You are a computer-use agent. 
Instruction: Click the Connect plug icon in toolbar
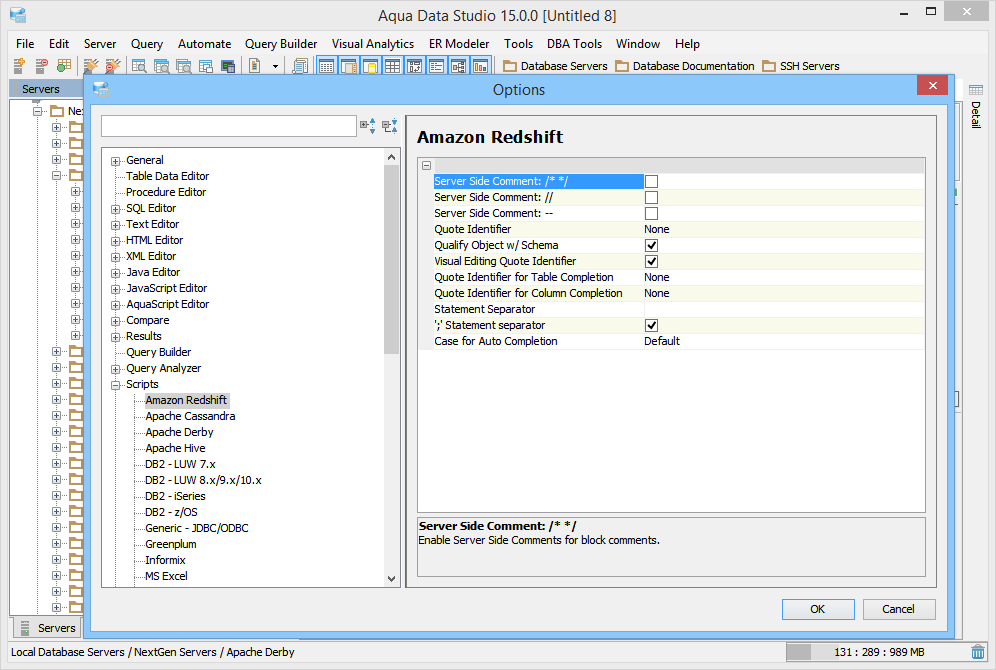[91, 65]
